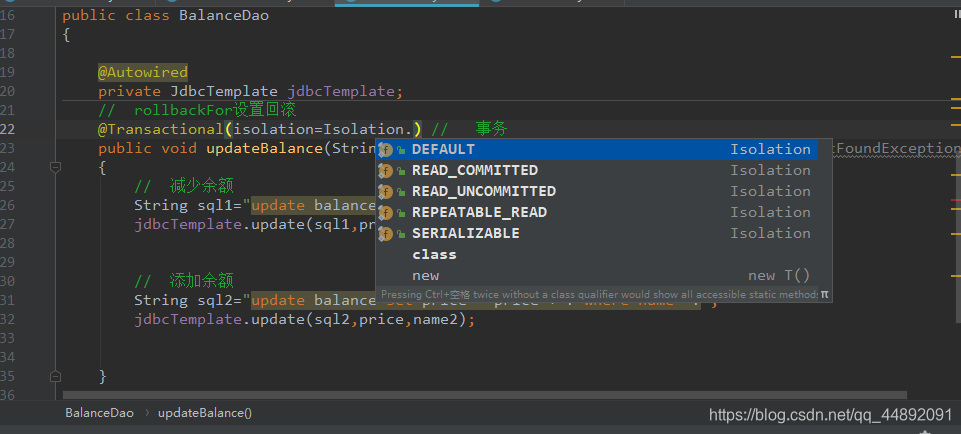Click field icon beside READ_UNCOMMITTED suggestion
Image resolution: width=961 pixels, height=434 pixels.
pos(385,191)
